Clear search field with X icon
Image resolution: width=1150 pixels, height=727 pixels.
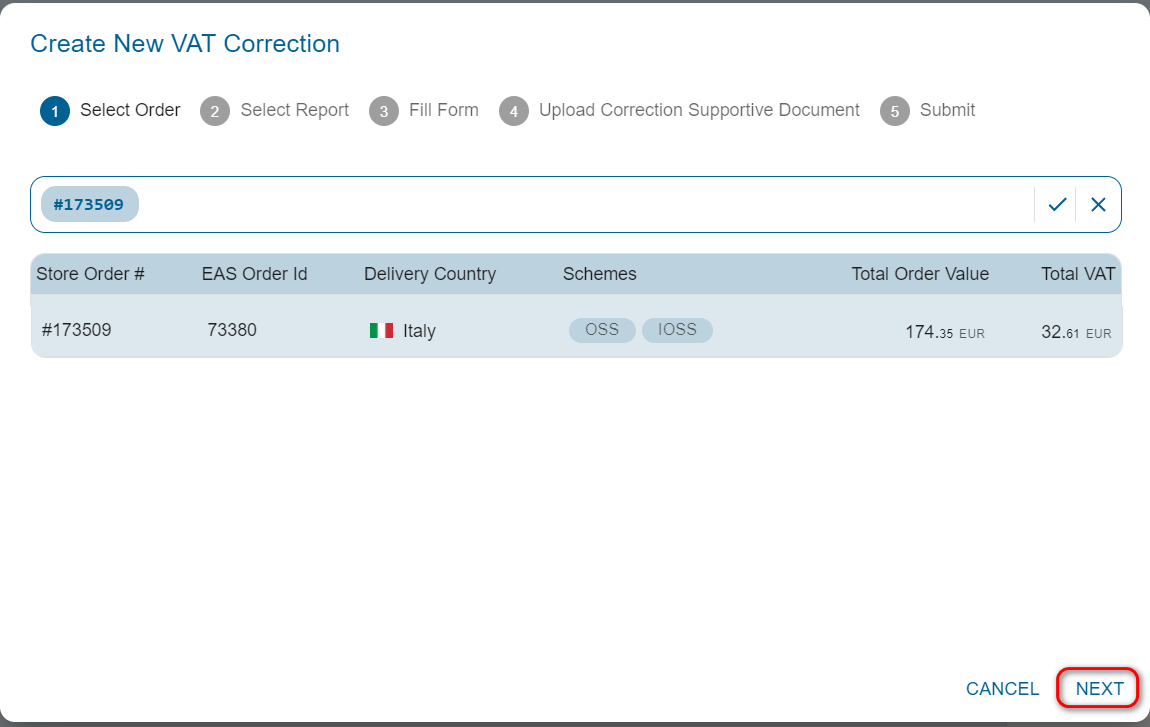pyautogui.click(x=1098, y=205)
